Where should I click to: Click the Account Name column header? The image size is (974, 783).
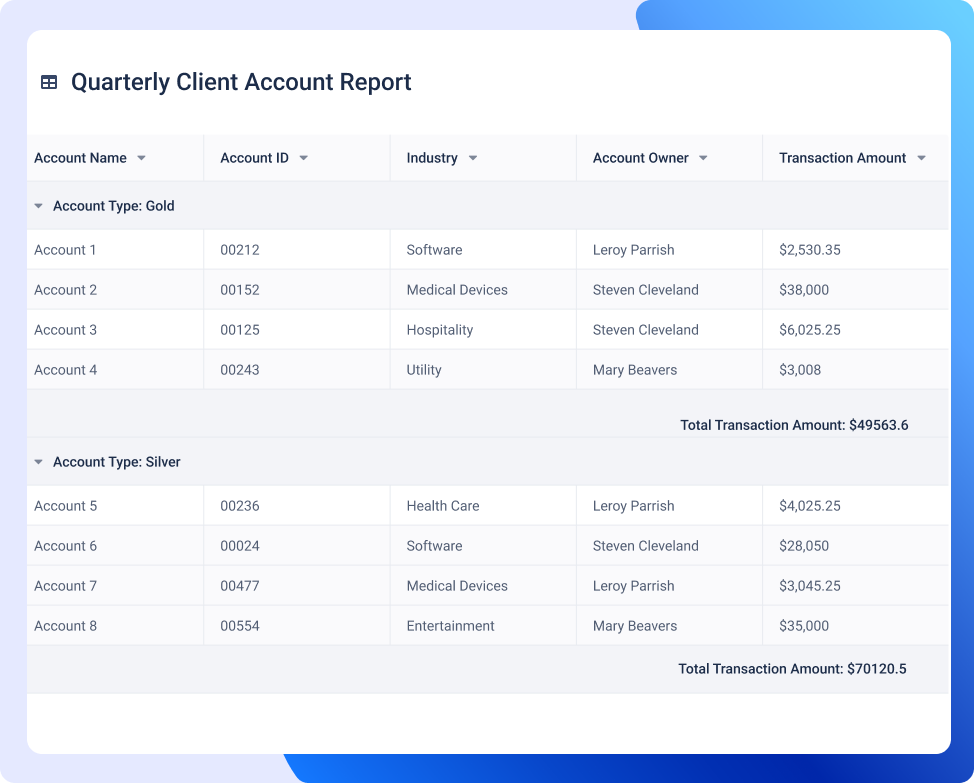116,158
